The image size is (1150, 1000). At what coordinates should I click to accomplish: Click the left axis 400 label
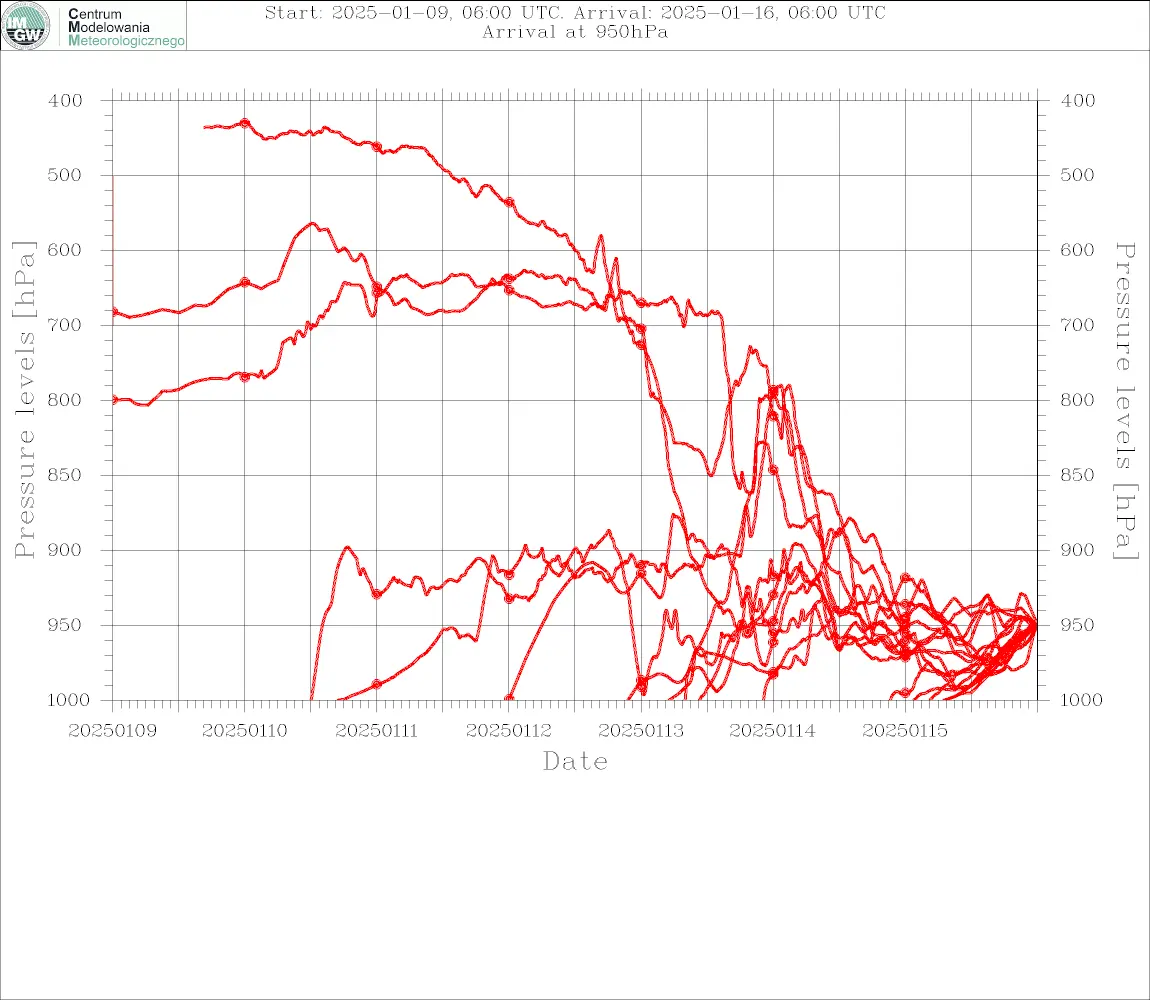click(65, 101)
